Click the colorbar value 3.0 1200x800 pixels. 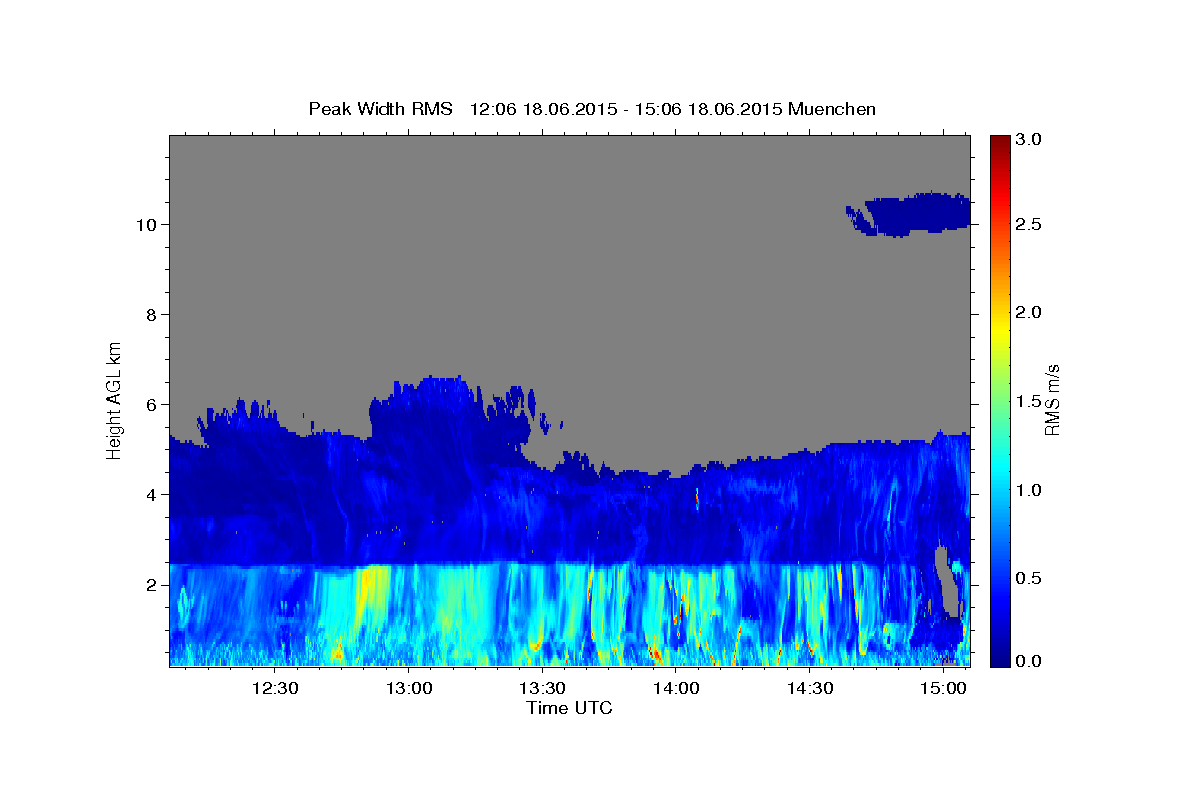click(1029, 140)
